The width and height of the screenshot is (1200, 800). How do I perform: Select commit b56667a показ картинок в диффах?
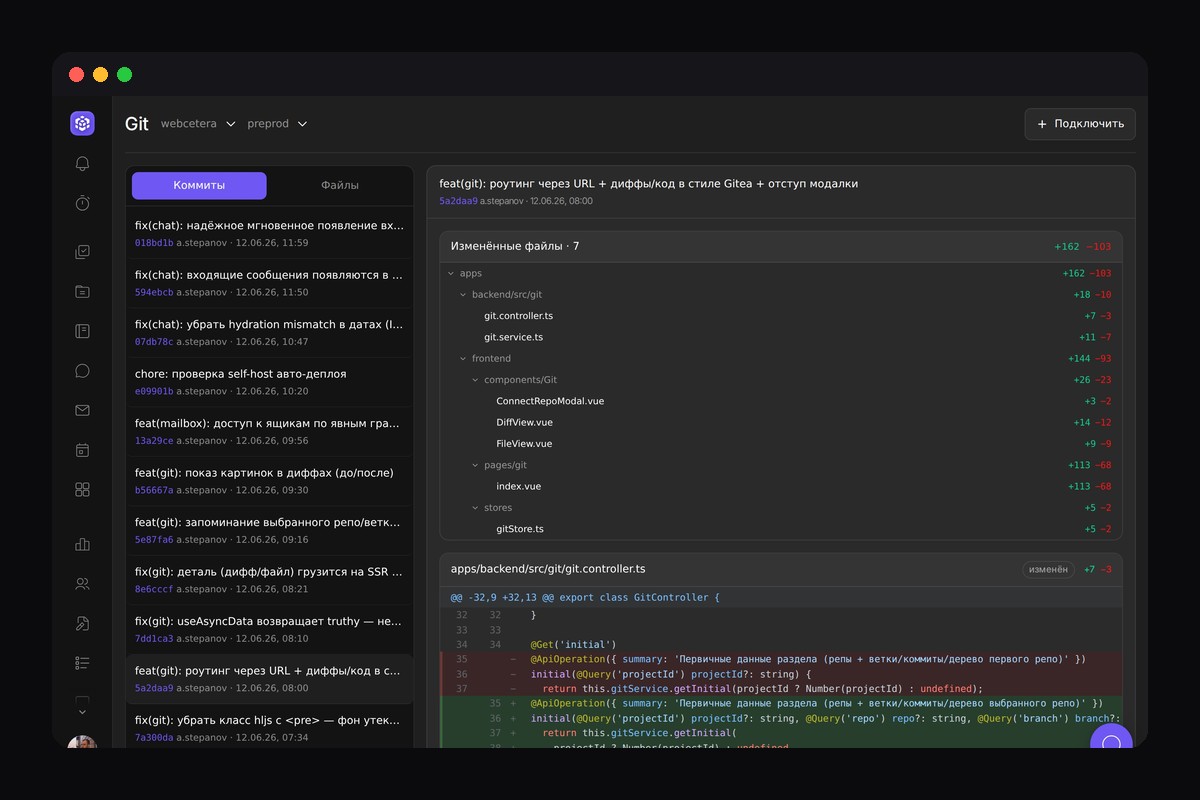pos(270,481)
